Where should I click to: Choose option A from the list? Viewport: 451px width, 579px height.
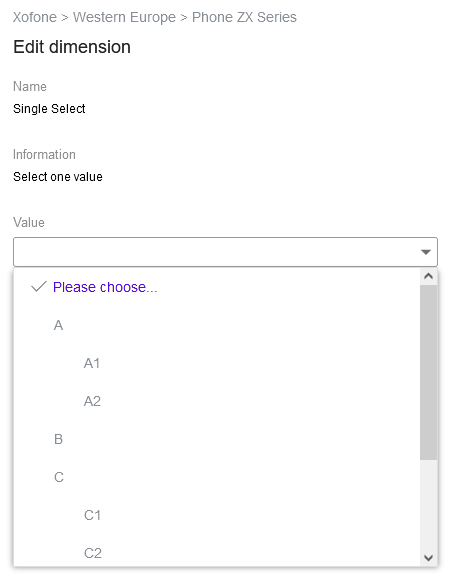coord(217,325)
